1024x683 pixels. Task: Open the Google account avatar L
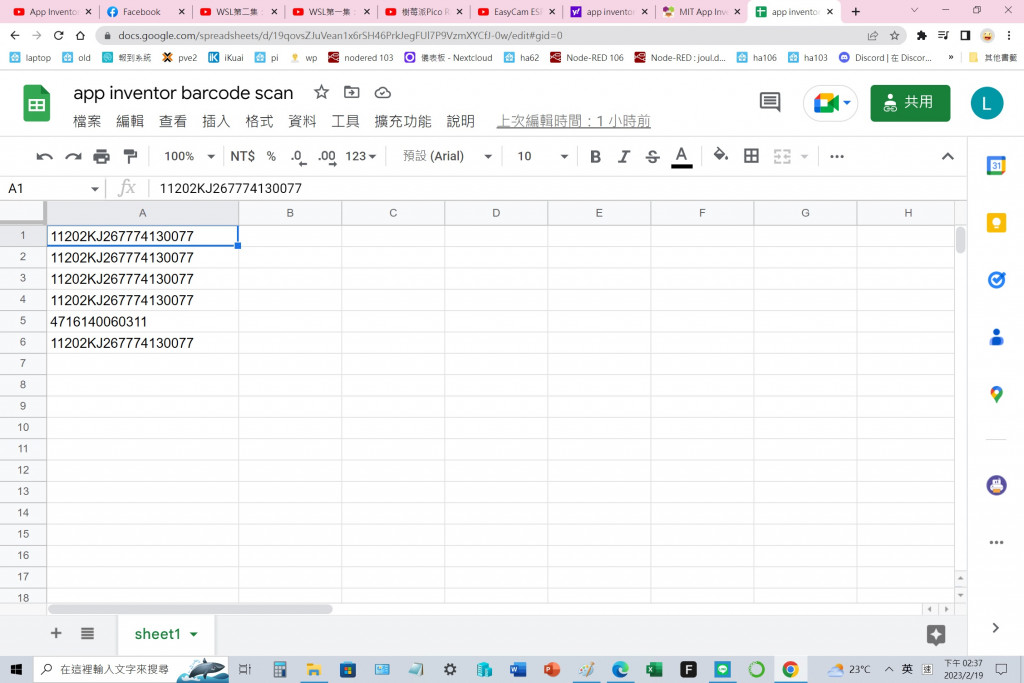click(986, 103)
